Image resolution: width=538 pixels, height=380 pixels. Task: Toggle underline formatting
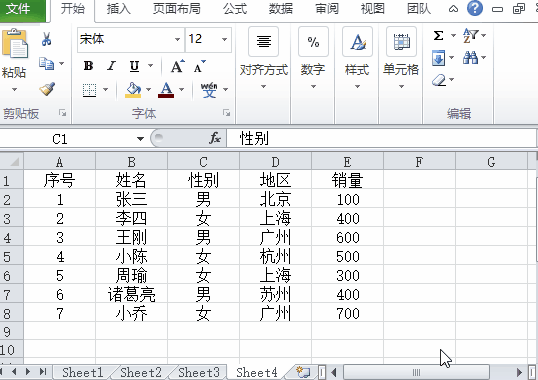click(134, 66)
